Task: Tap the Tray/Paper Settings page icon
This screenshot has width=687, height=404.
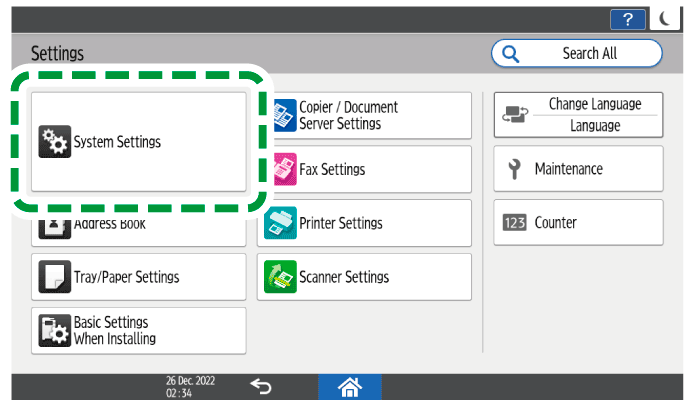Action: [54, 277]
